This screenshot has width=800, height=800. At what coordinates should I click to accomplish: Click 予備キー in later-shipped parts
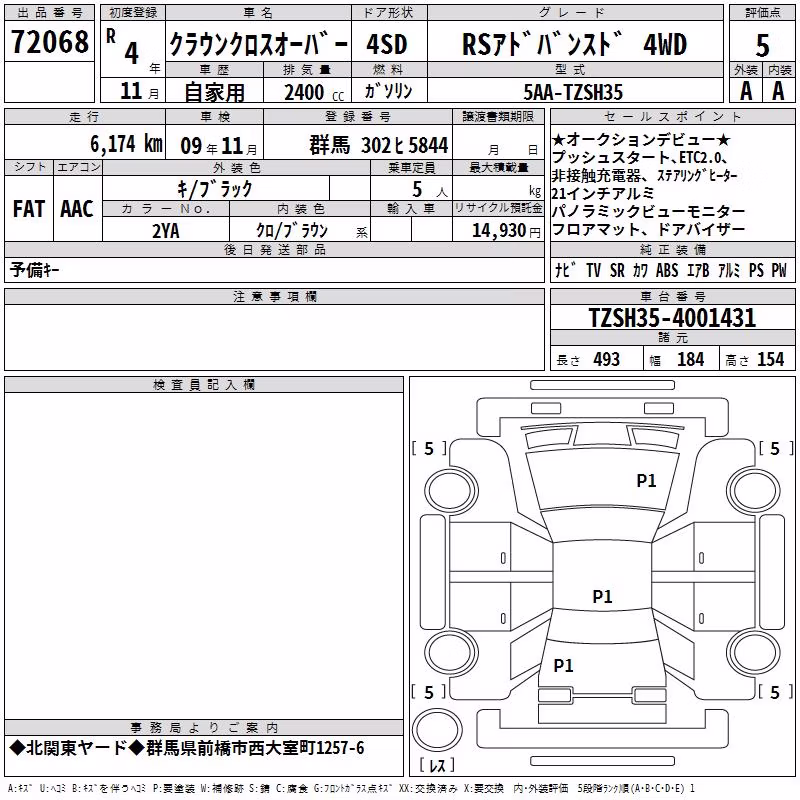(34, 270)
